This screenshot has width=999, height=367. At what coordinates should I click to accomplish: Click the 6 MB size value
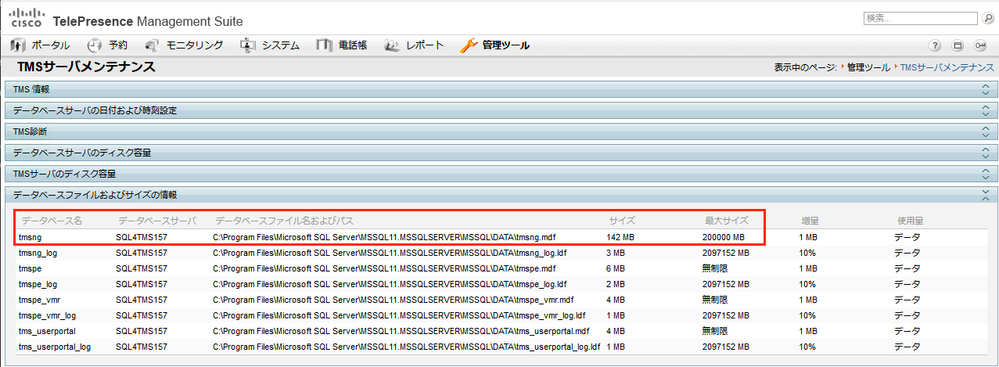[x=616, y=269]
